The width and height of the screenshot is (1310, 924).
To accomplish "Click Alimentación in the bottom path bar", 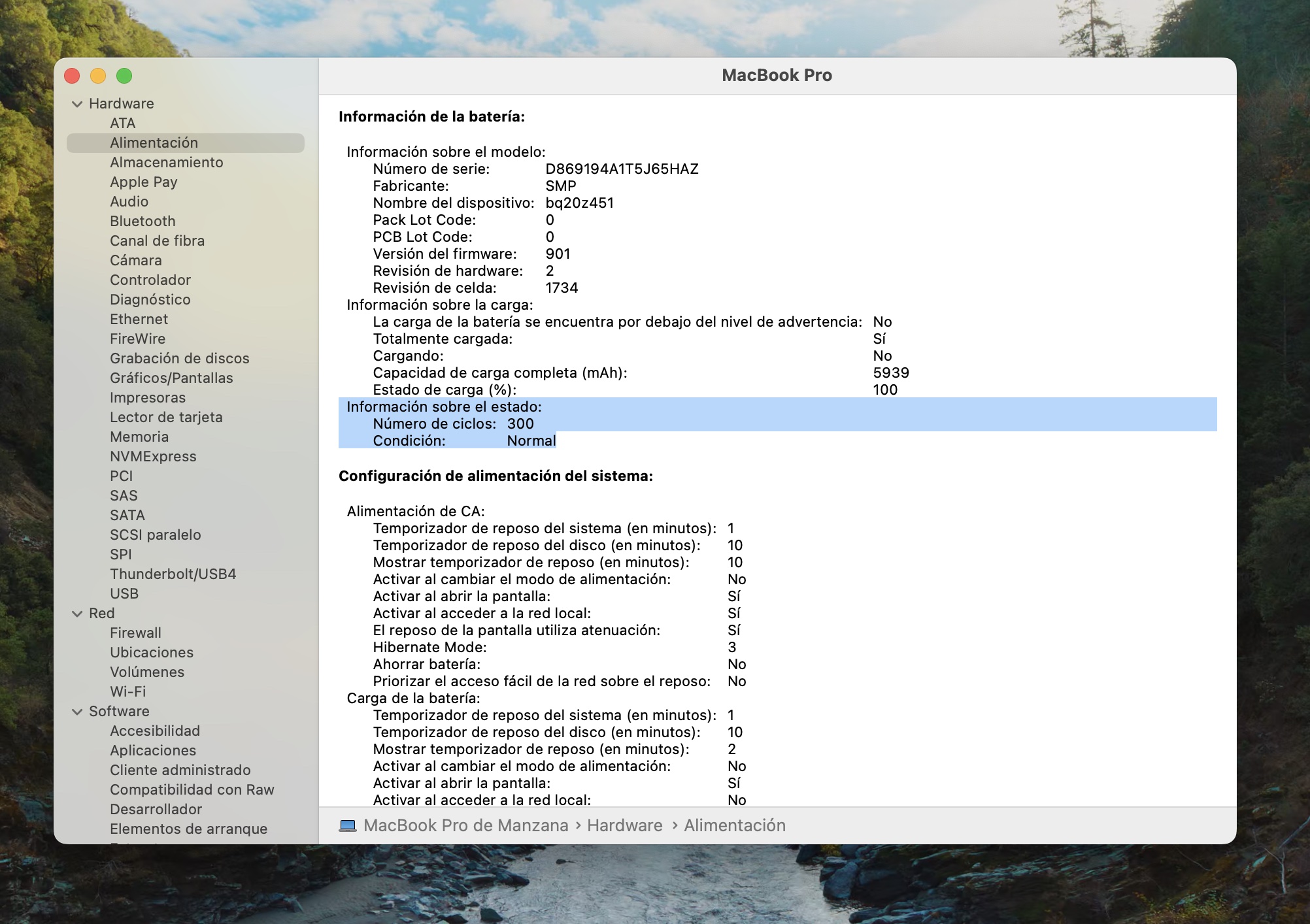I will click(x=734, y=825).
